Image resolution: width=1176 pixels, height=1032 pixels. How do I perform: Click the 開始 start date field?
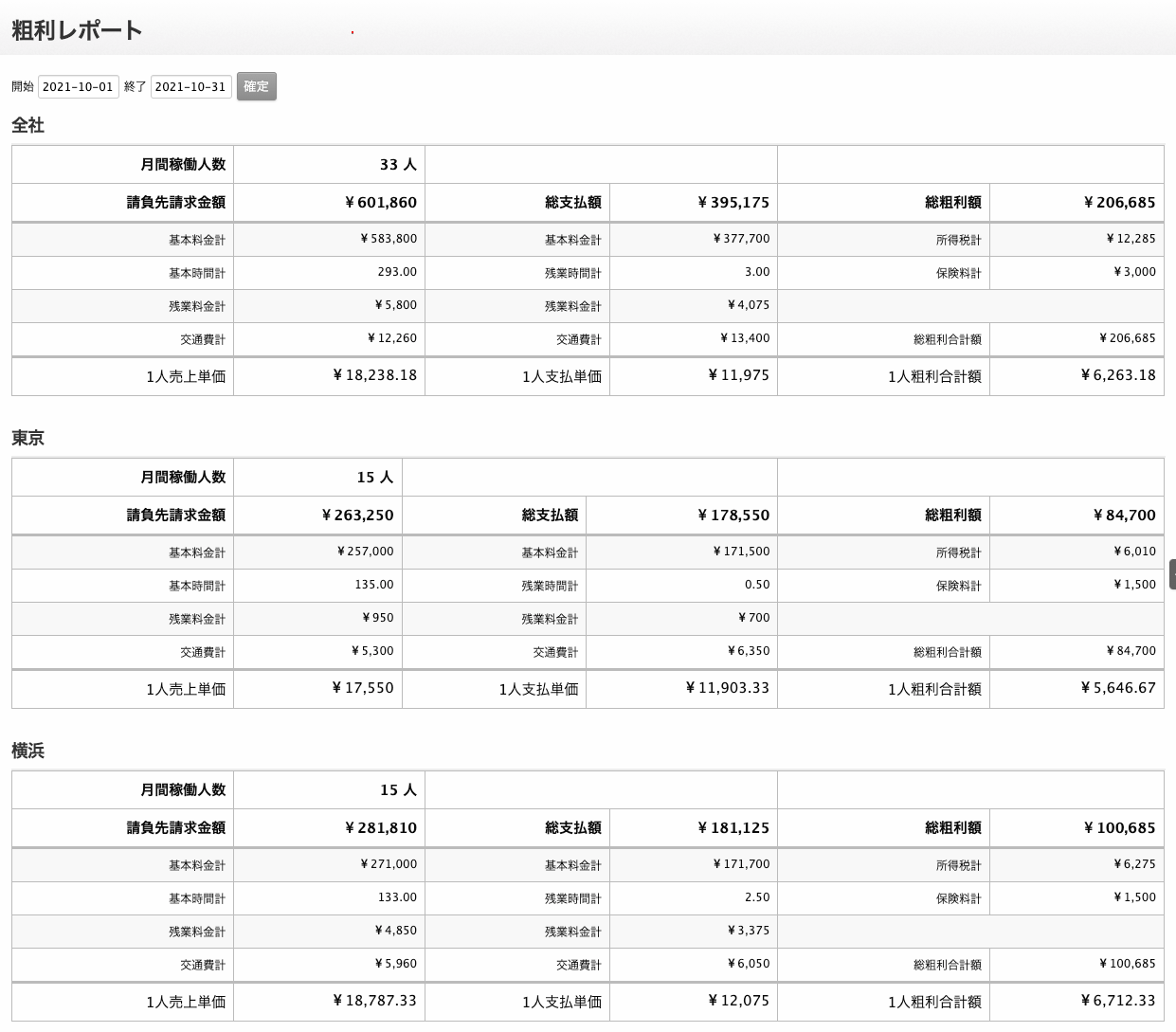(79, 86)
